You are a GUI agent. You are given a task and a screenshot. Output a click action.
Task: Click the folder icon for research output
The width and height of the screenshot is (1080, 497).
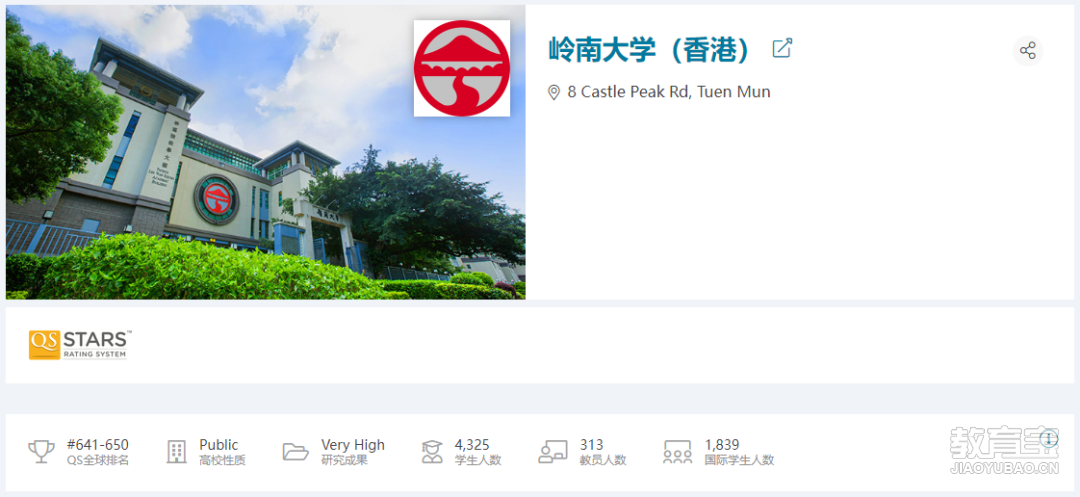click(295, 452)
